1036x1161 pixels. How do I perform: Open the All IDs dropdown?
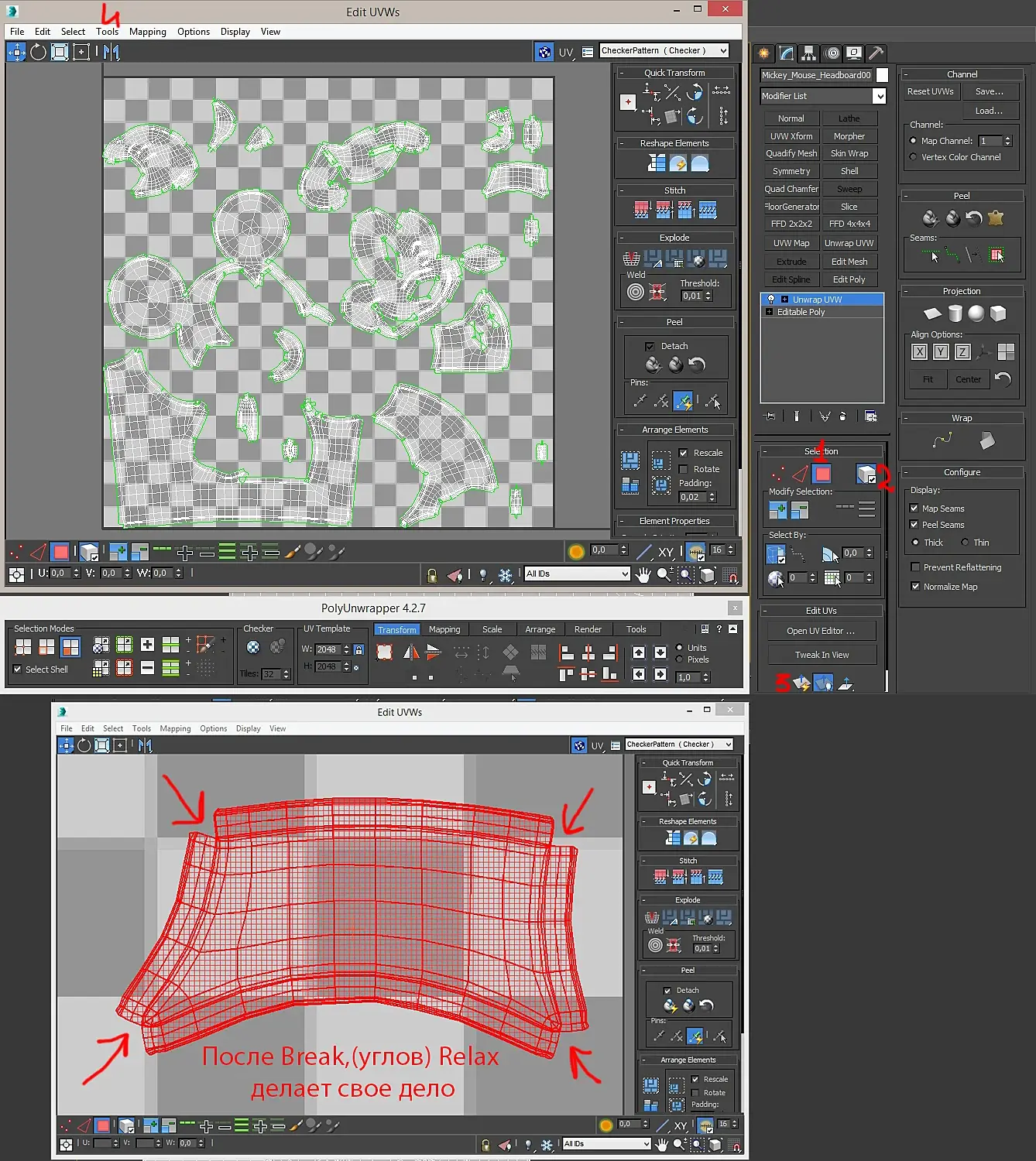click(578, 574)
